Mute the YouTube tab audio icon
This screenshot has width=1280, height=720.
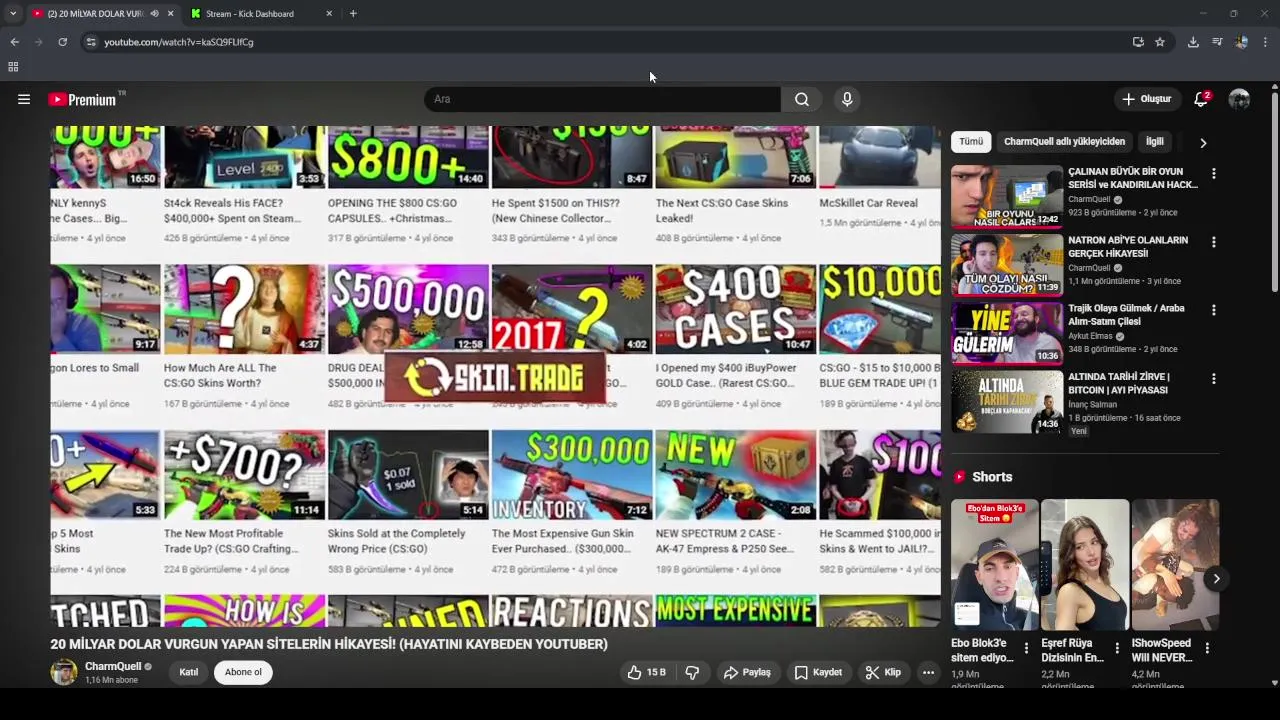click(154, 14)
